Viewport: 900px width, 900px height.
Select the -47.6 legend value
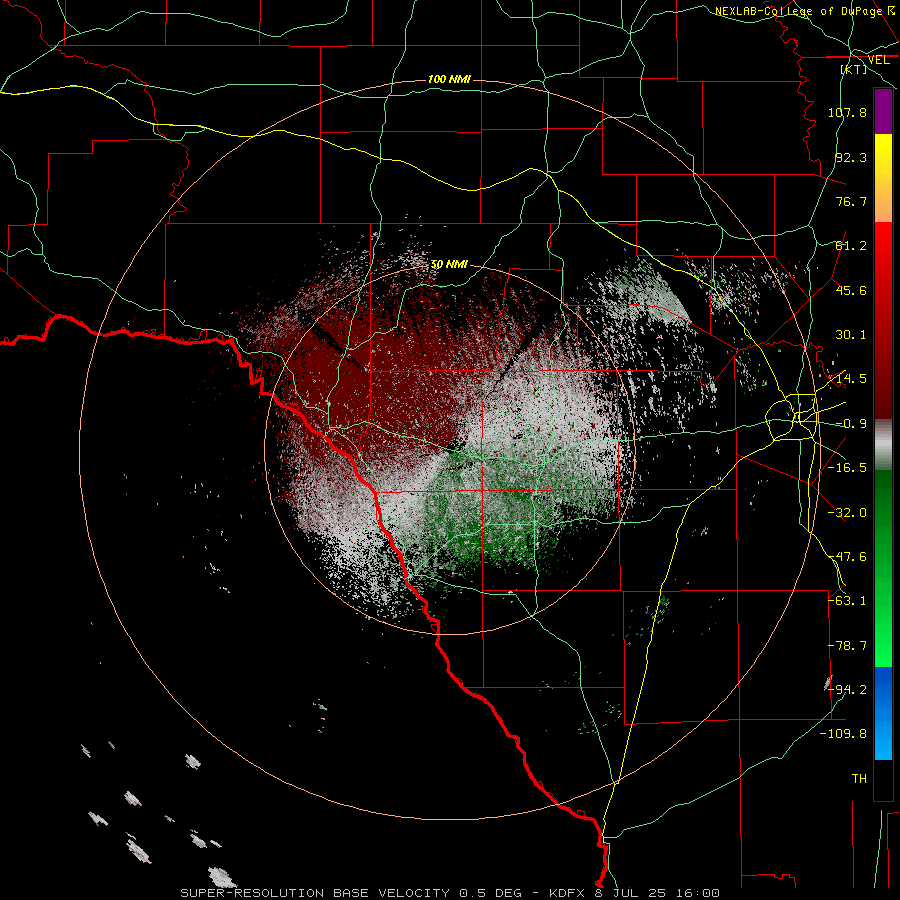coord(847,557)
